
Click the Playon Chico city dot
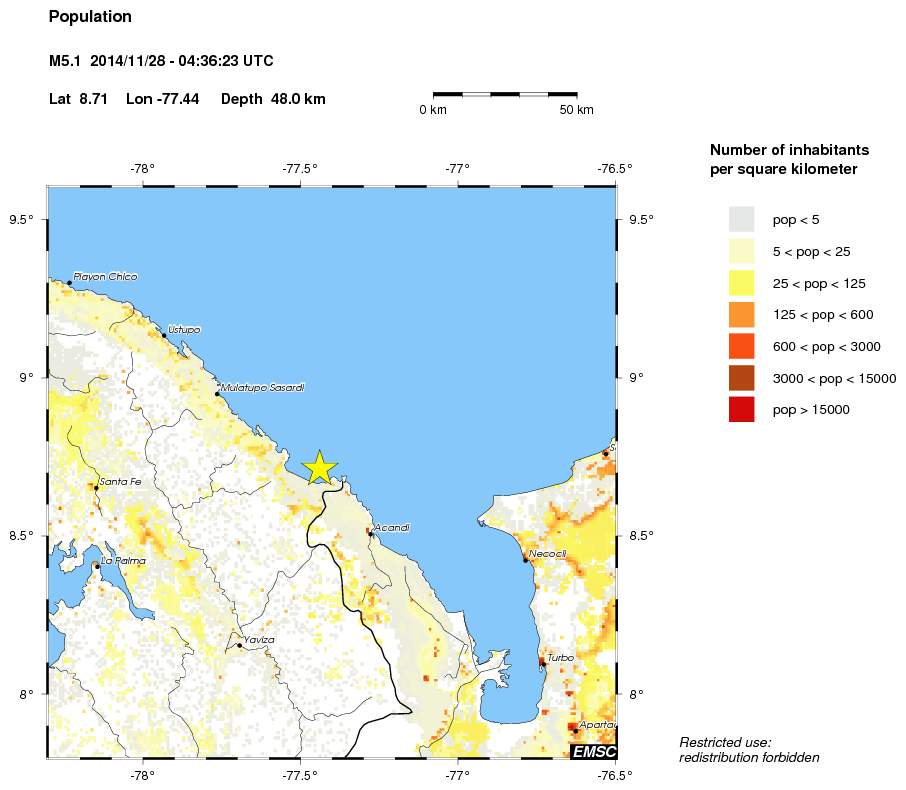(71, 283)
